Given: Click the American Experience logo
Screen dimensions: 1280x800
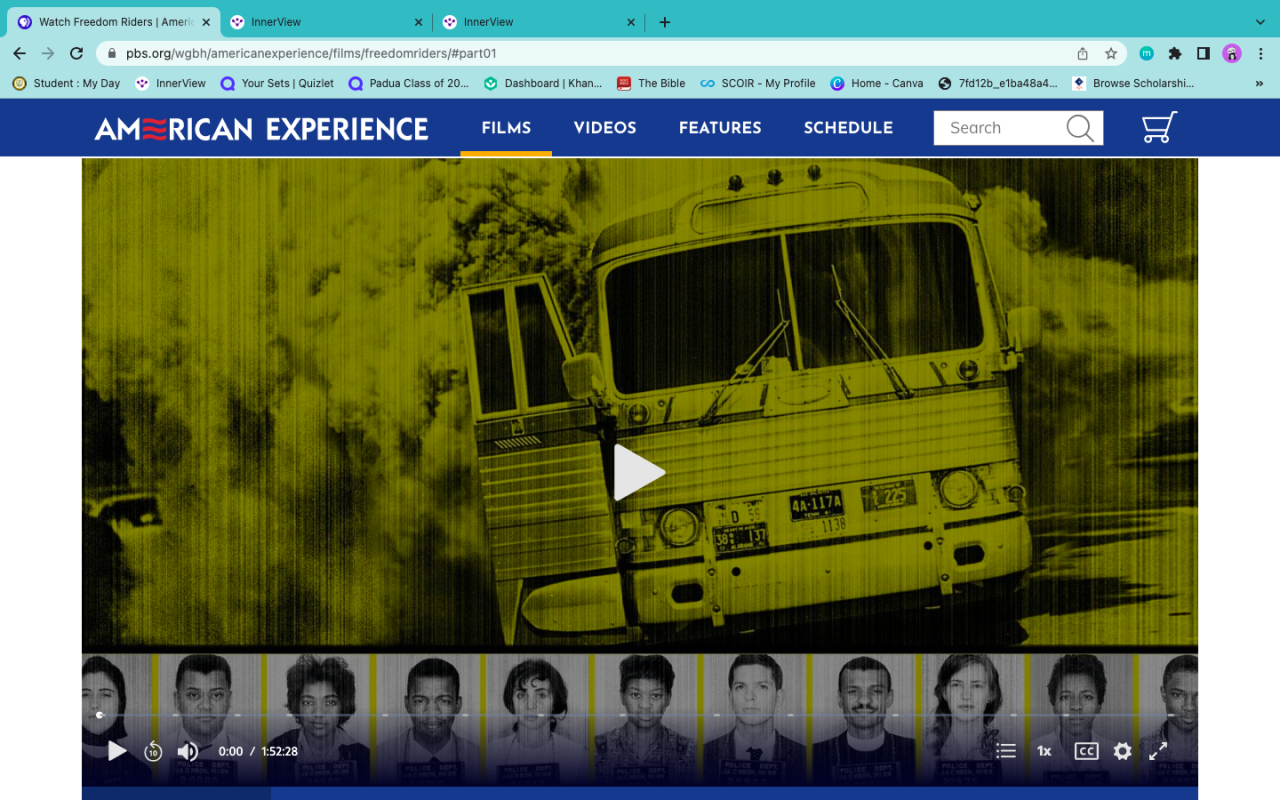Looking at the screenshot, I should (262, 128).
